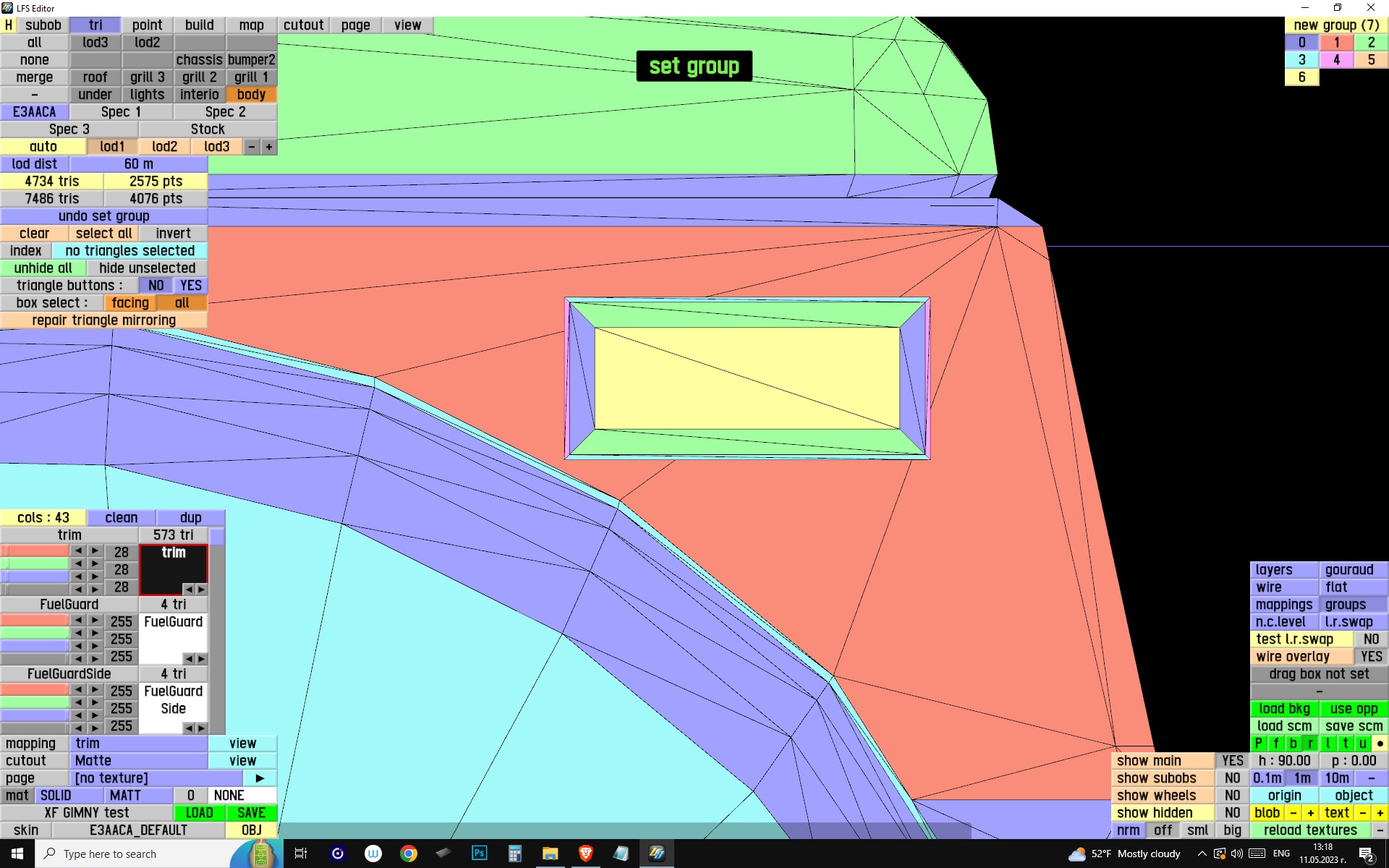Click the 'P' view preset button

(x=1258, y=743)
